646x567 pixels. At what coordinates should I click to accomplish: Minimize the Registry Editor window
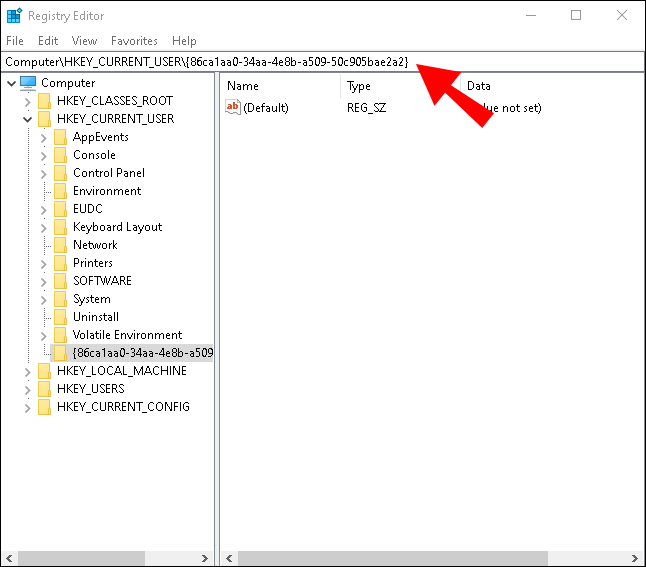point(531,15)
